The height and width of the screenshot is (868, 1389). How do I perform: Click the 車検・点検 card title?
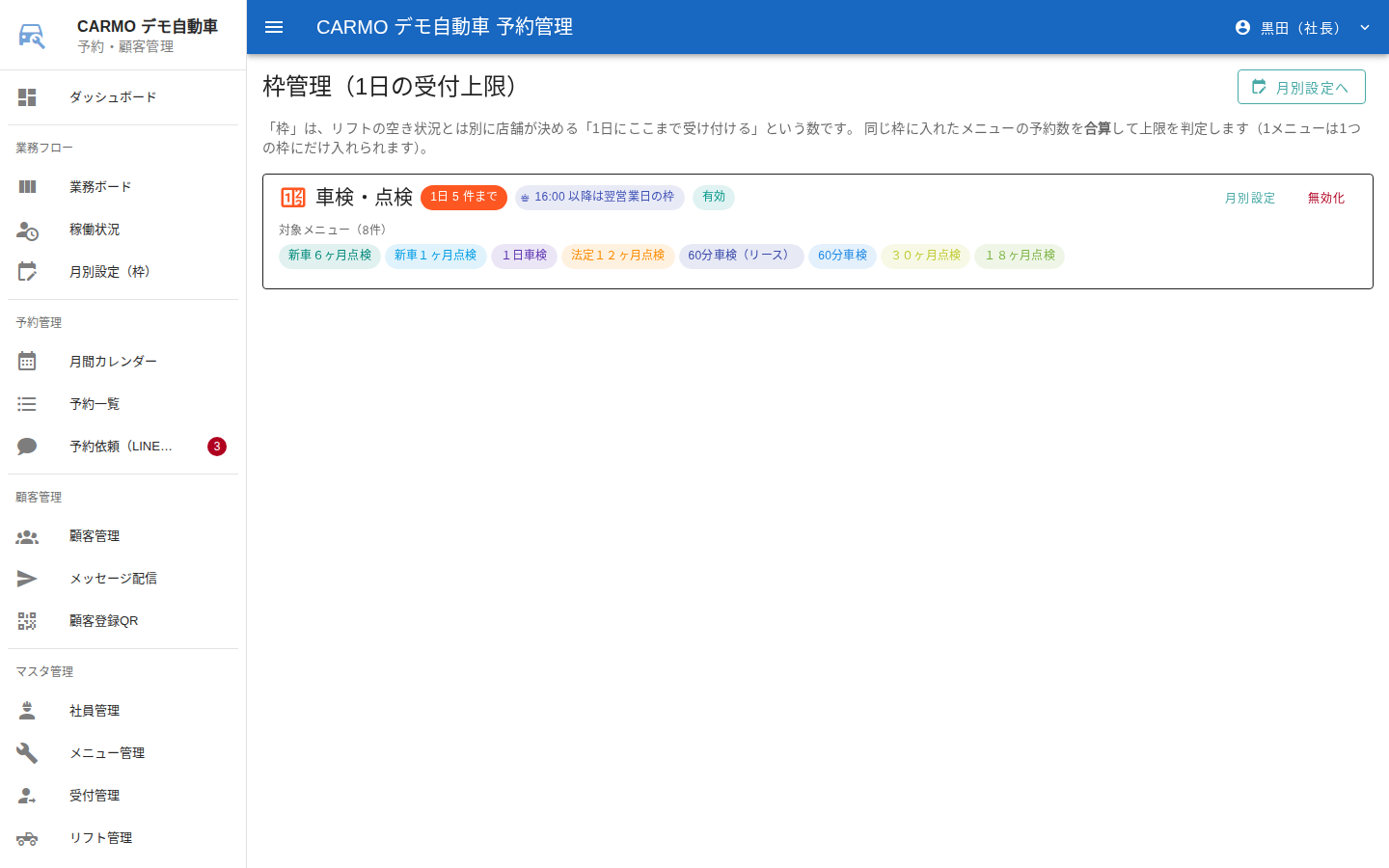tap(365, 198)
